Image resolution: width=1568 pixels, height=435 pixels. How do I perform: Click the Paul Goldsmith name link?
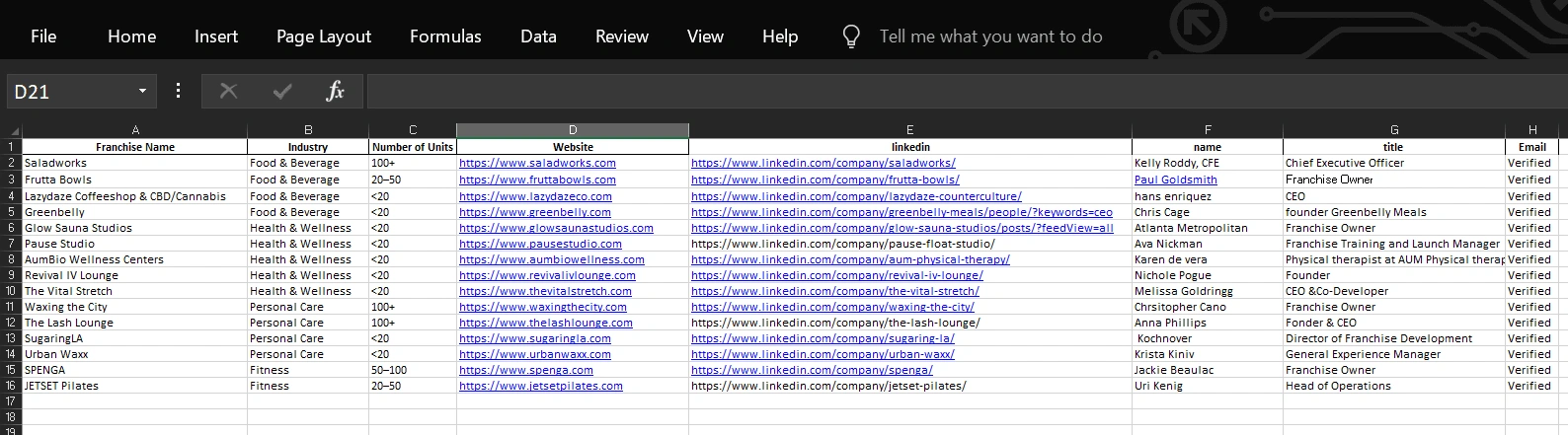[1175, 180]
